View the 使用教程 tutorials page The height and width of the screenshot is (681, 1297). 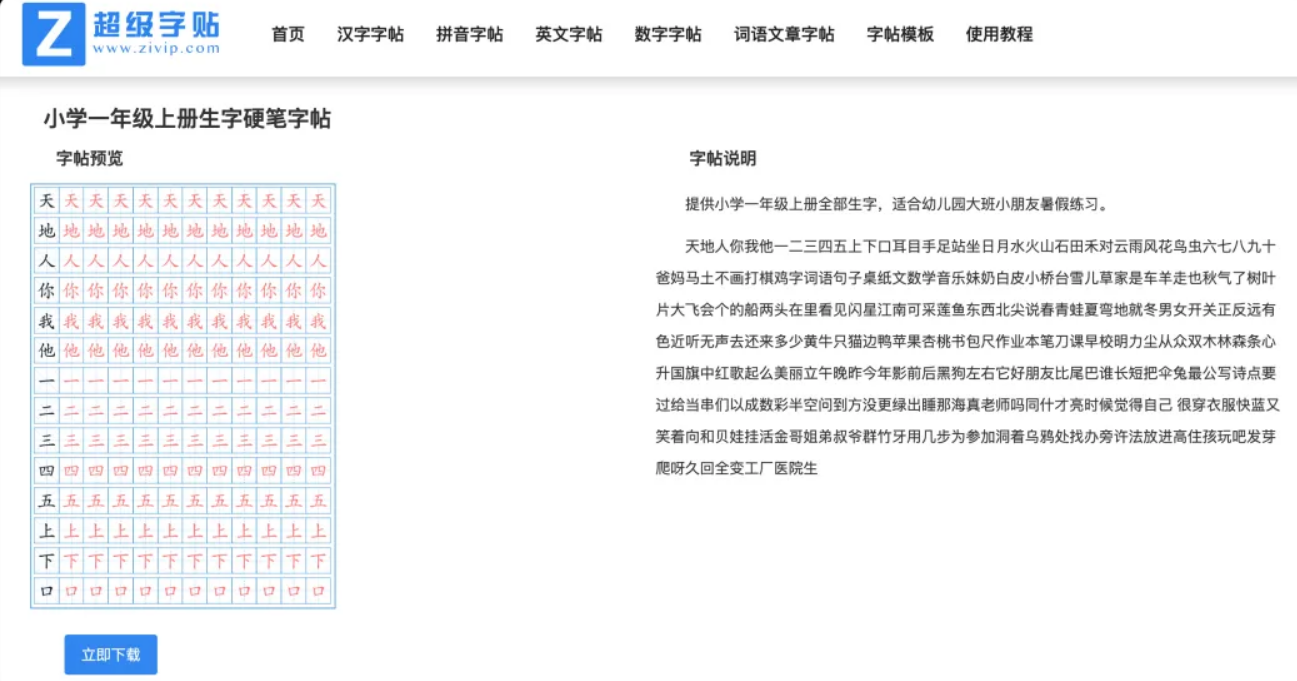pos(997,33)
